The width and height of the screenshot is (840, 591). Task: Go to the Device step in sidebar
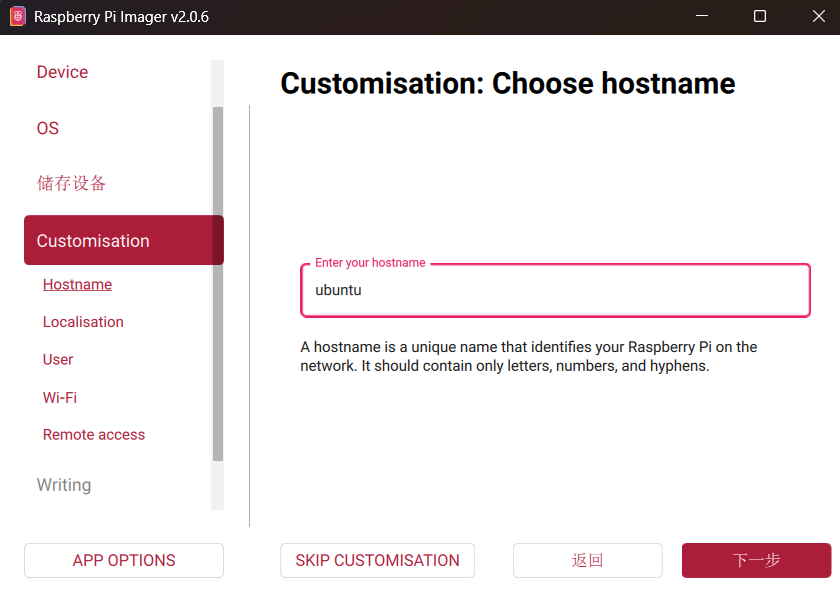point(62,72)
